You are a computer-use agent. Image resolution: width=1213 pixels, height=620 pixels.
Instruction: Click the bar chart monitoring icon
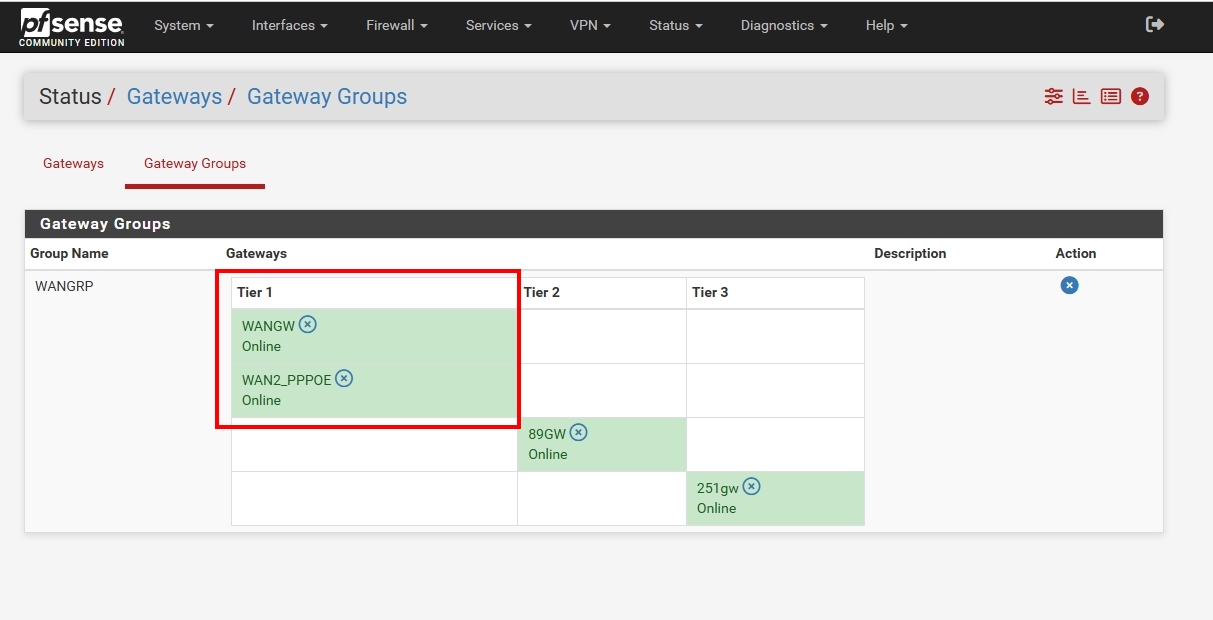(1081, 97)
